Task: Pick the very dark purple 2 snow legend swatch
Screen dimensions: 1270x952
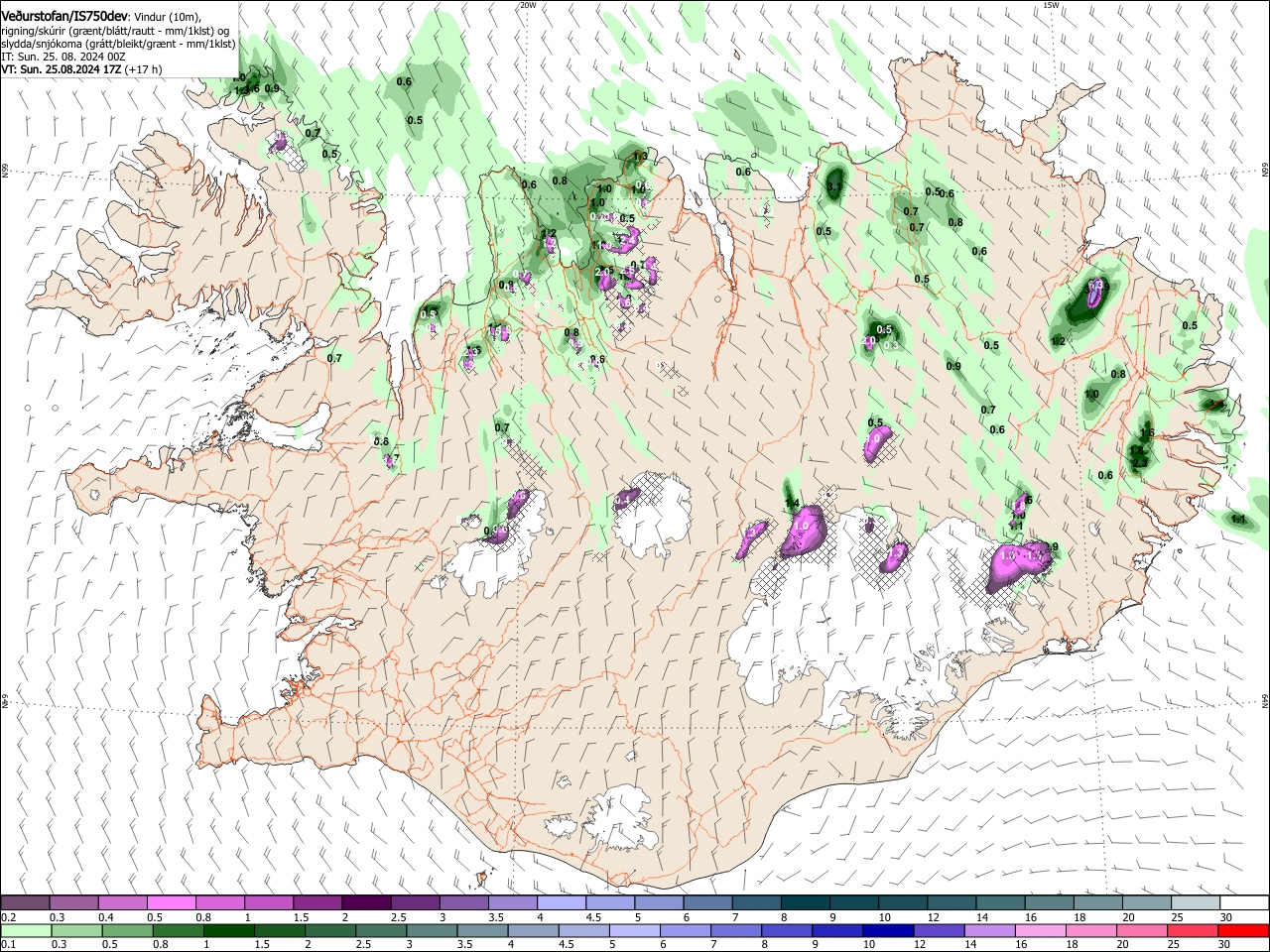Action: (366, 902)
